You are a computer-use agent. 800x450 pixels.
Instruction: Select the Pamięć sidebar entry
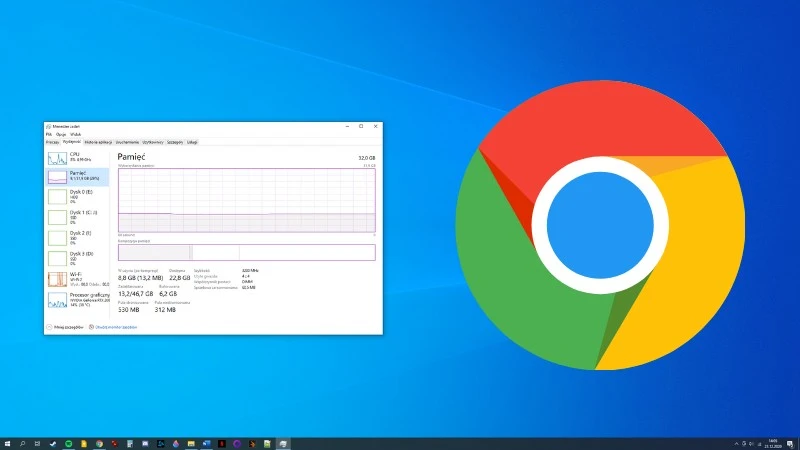tap(78, 177)
